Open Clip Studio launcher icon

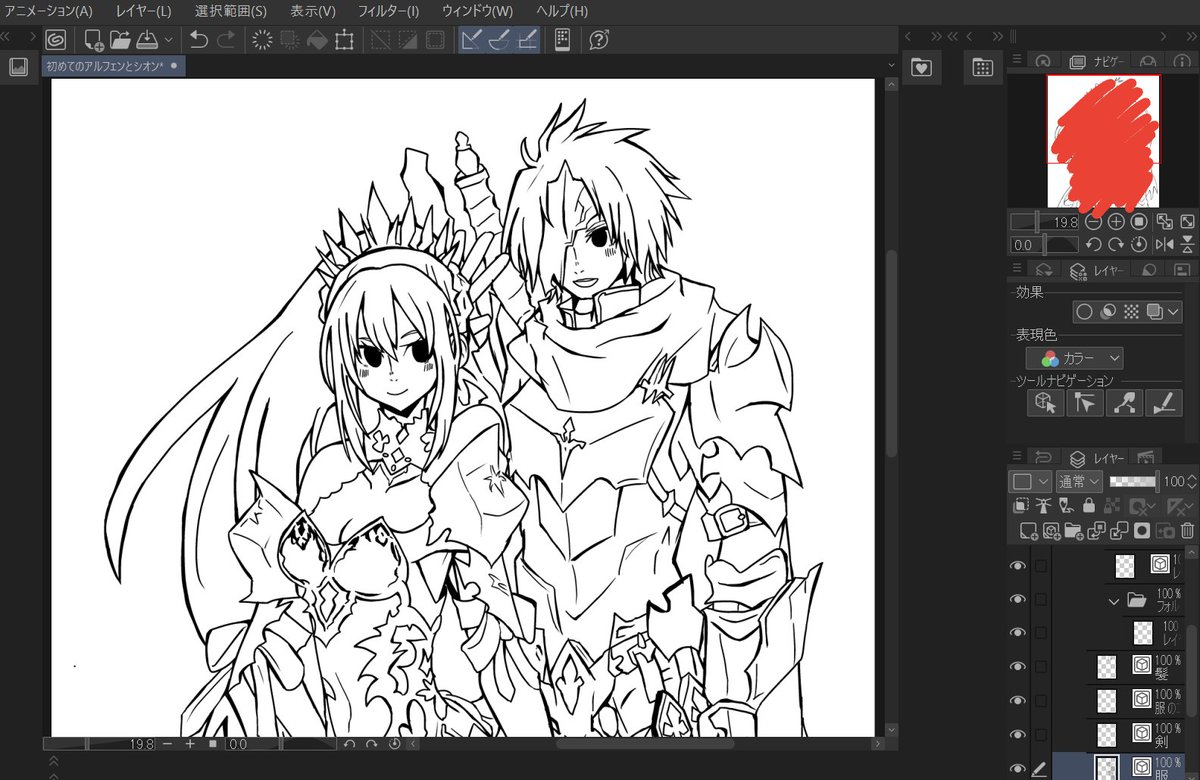pos(56,40)
